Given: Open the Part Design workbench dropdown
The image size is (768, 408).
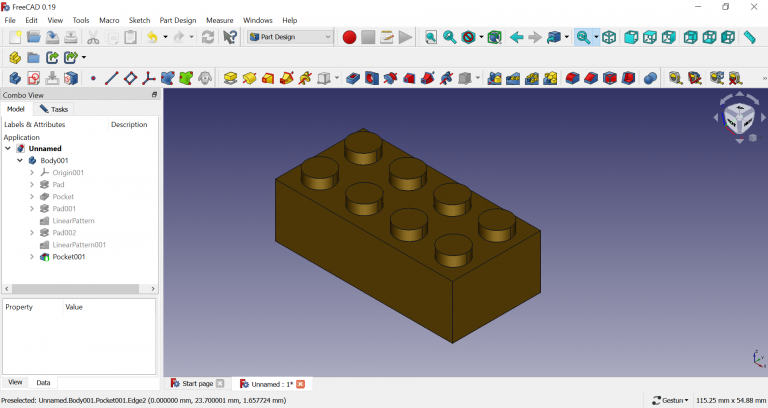Looking at the screenshot, I should 290,37.
